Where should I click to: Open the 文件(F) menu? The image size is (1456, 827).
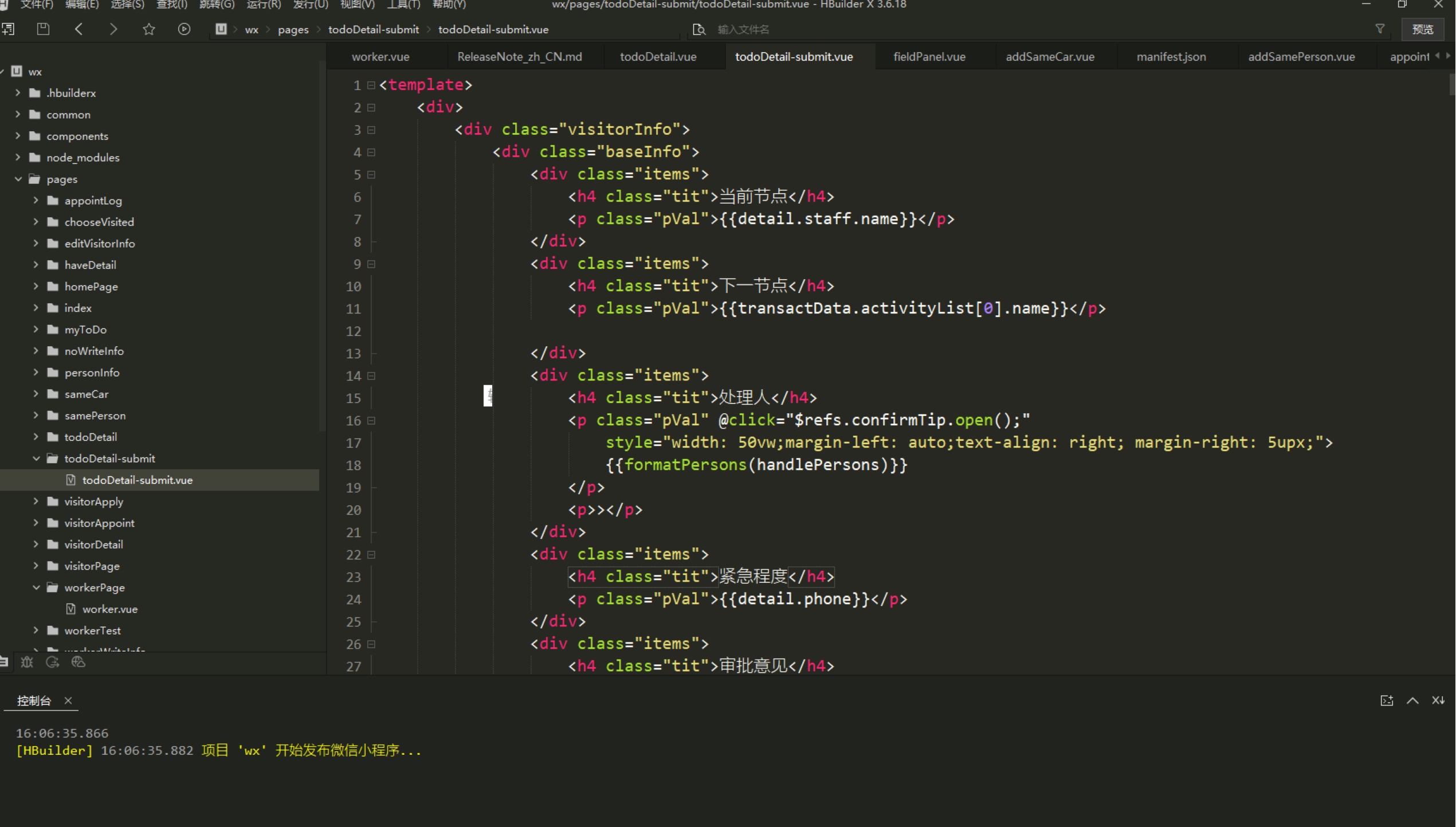click(37, 5)
